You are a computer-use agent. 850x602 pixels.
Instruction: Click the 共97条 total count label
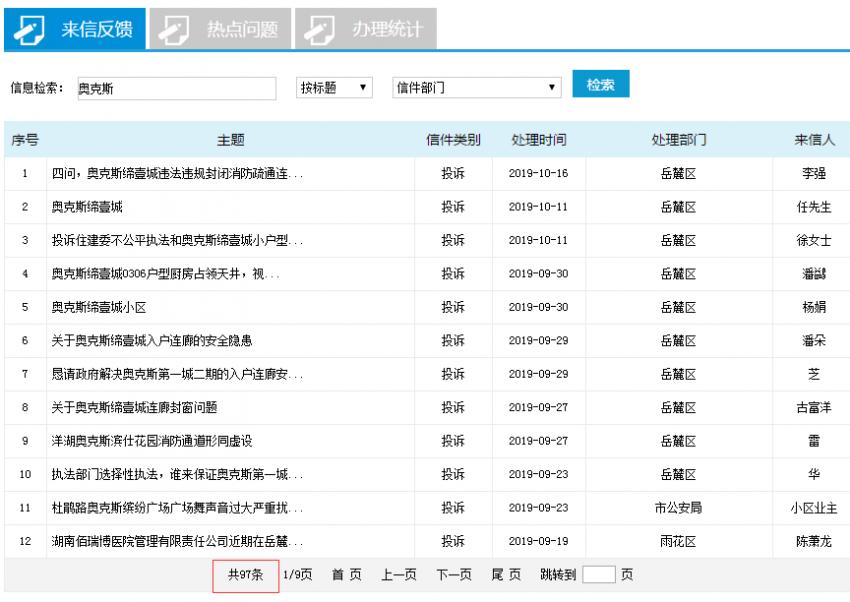[x=243, y=575]
